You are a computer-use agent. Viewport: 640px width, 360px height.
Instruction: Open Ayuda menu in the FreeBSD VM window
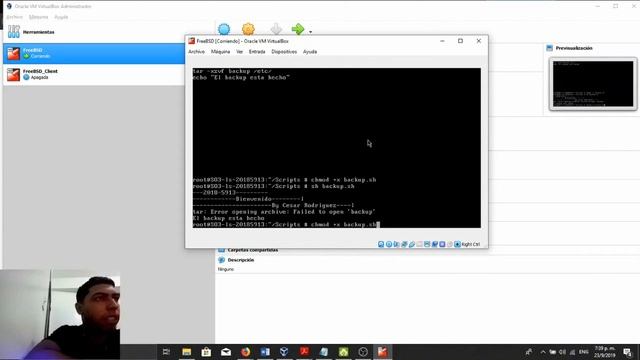pos(310,52)
